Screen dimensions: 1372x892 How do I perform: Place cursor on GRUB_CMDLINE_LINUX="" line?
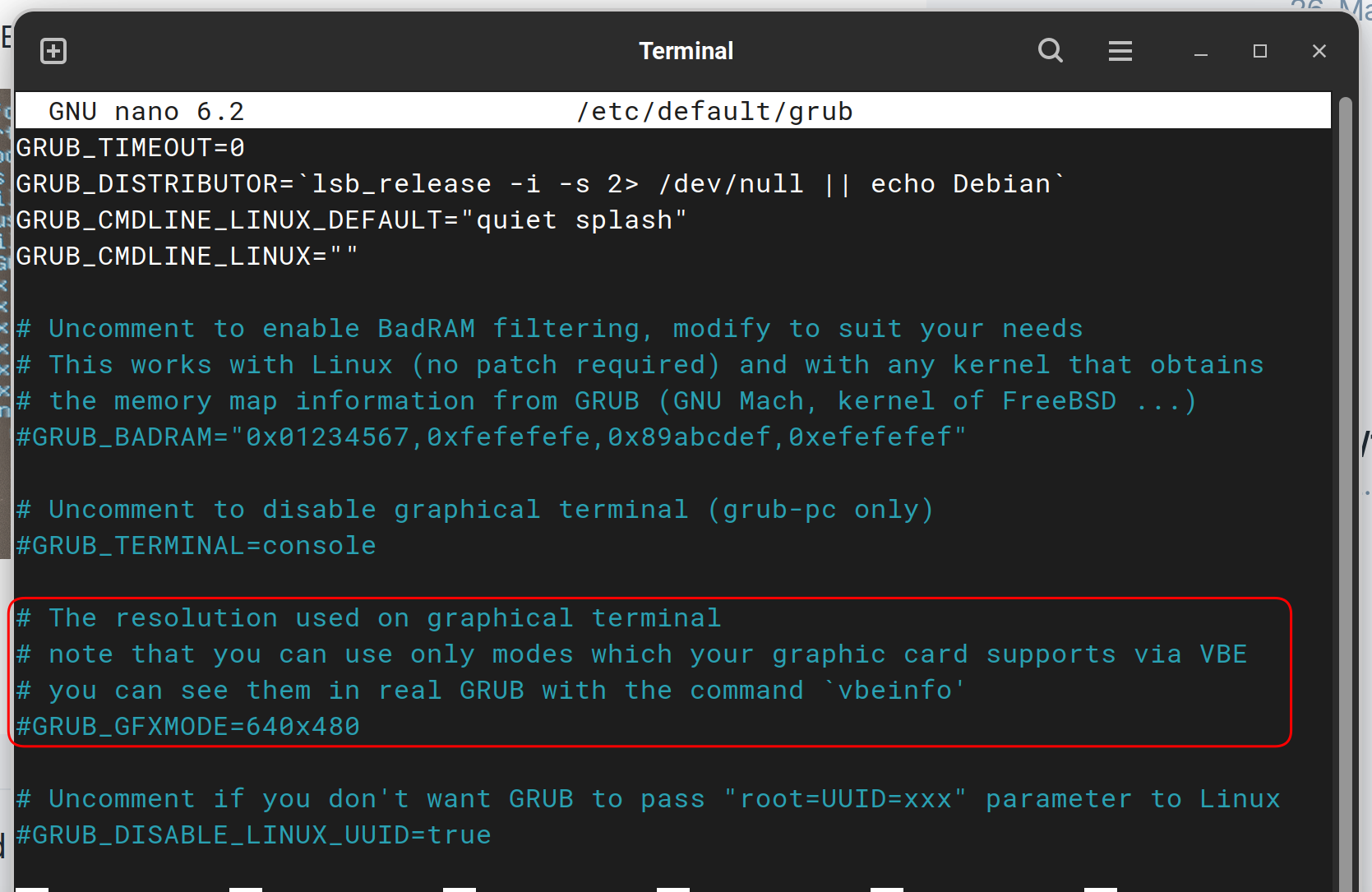[x=187, y=257]
